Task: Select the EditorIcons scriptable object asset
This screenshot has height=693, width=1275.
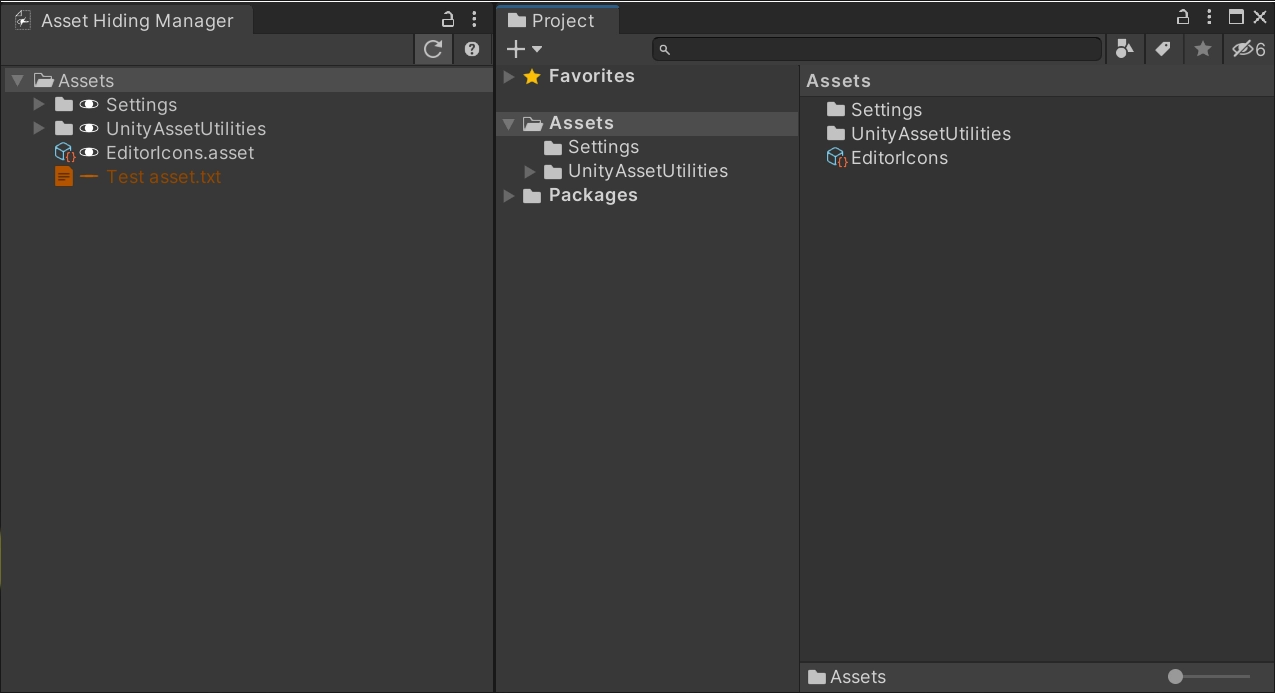Action: coord(895,157)
